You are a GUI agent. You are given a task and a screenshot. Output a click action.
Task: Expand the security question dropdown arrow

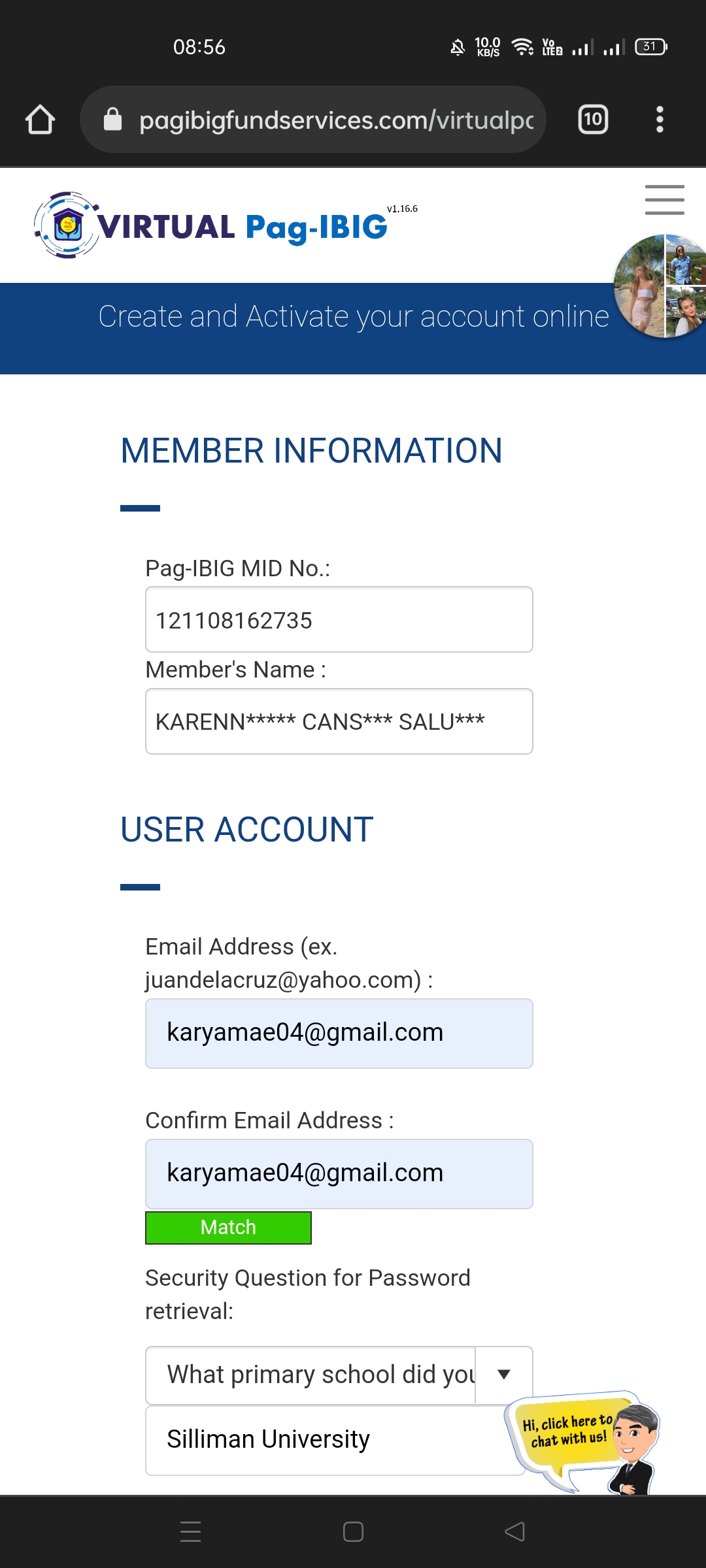(504, 1375)
